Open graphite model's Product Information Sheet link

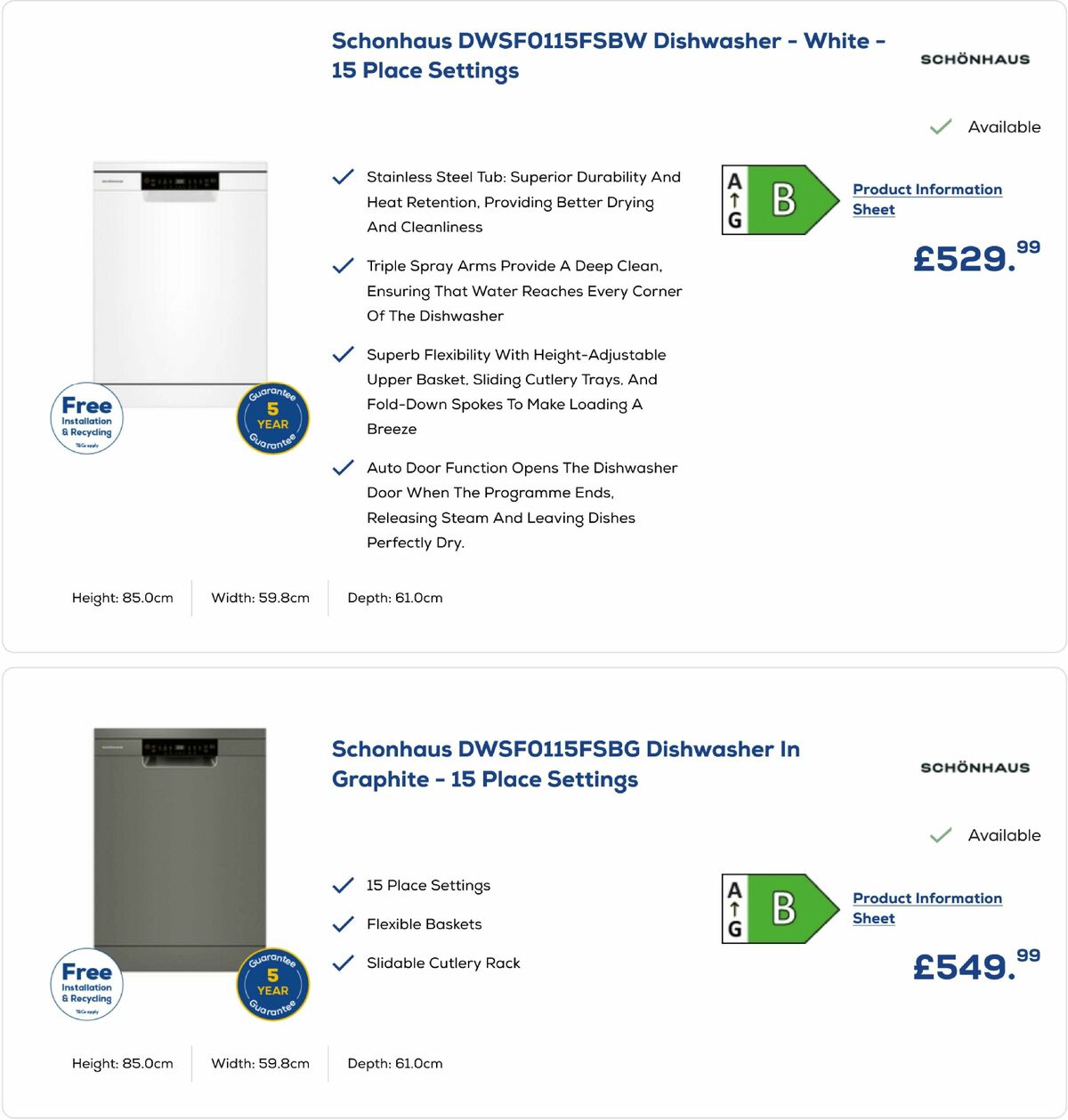coord(926,907)
